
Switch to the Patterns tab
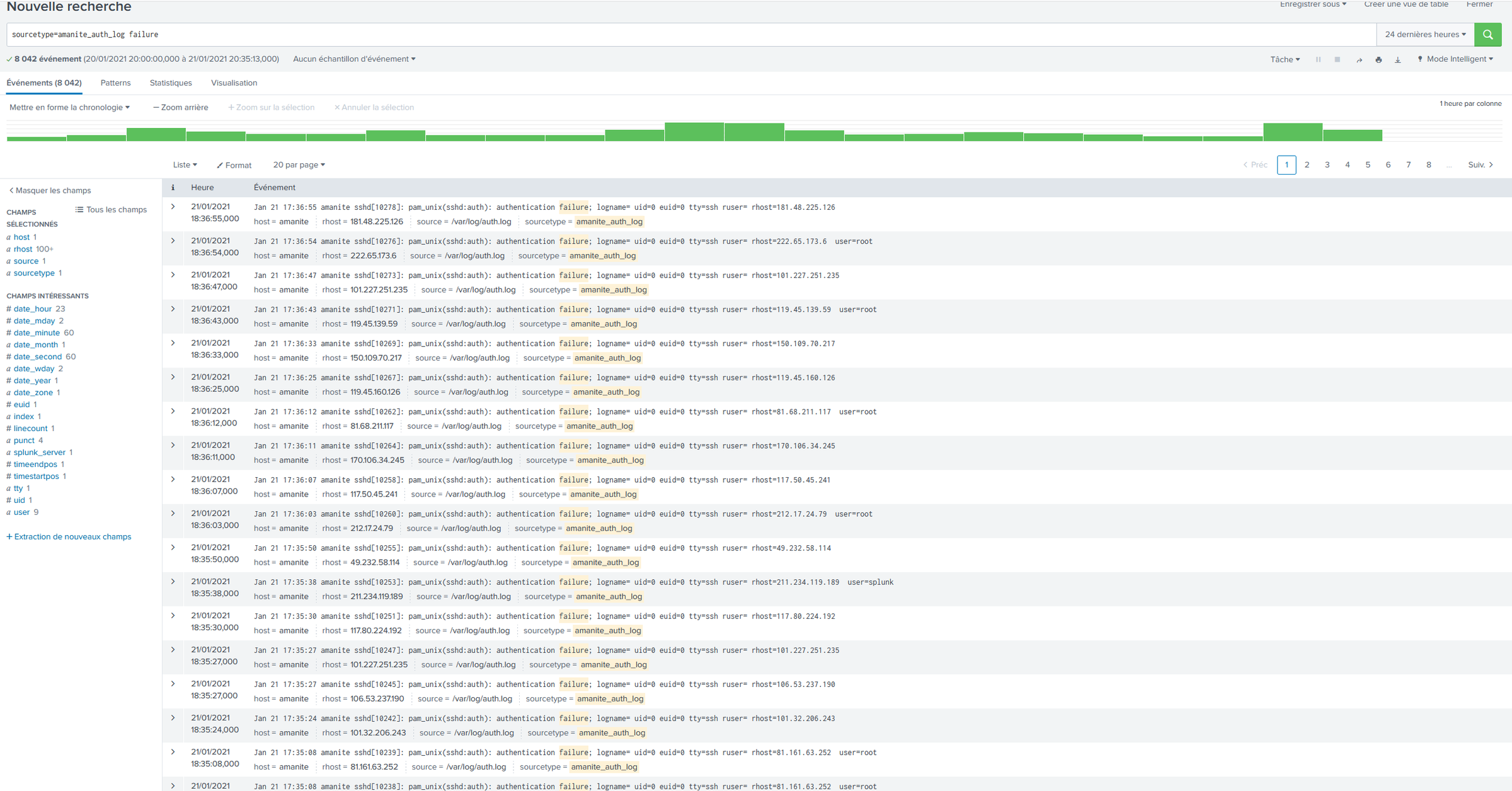(115, 83)
